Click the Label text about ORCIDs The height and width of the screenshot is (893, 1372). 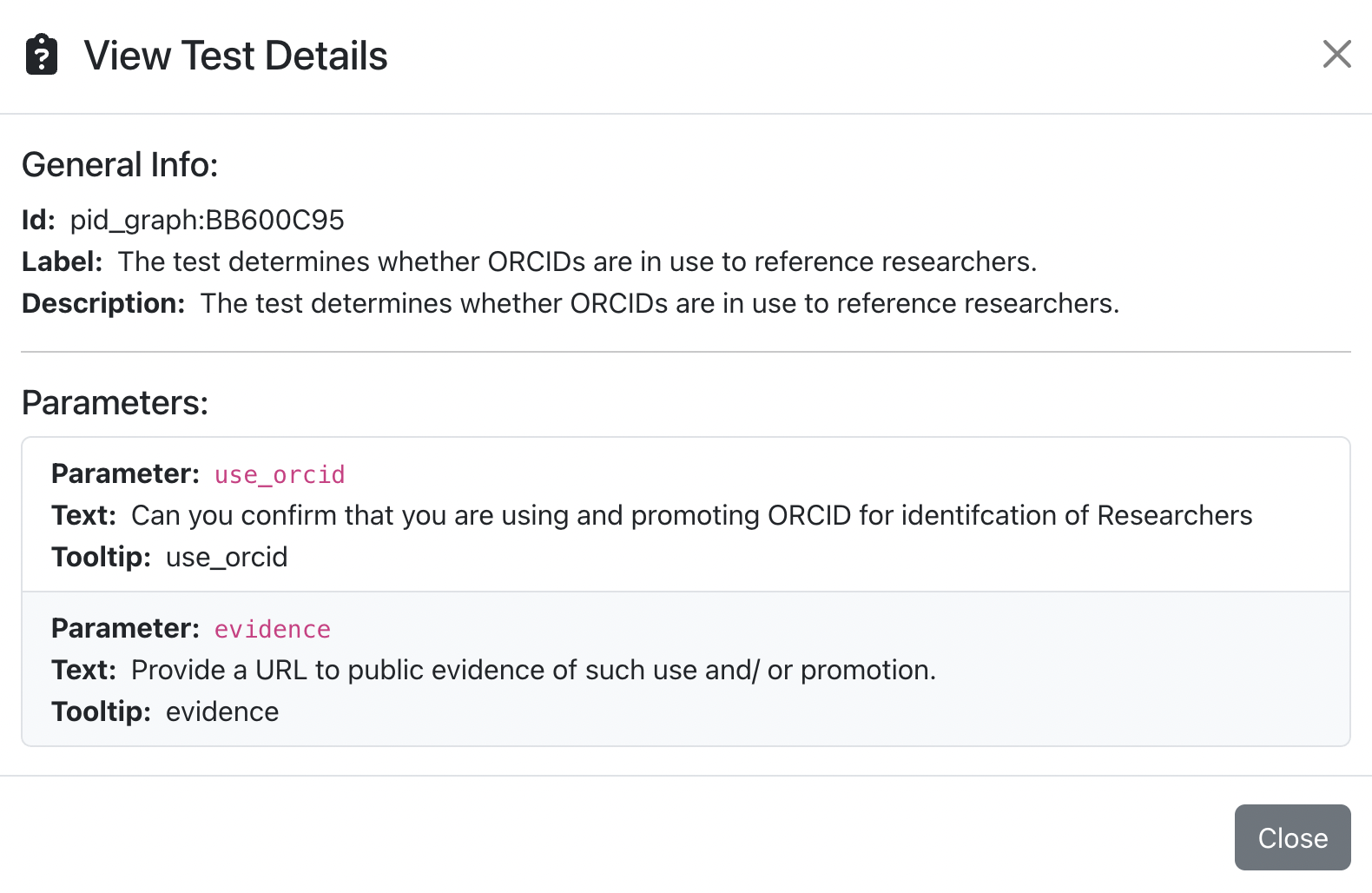click(577, 261)
